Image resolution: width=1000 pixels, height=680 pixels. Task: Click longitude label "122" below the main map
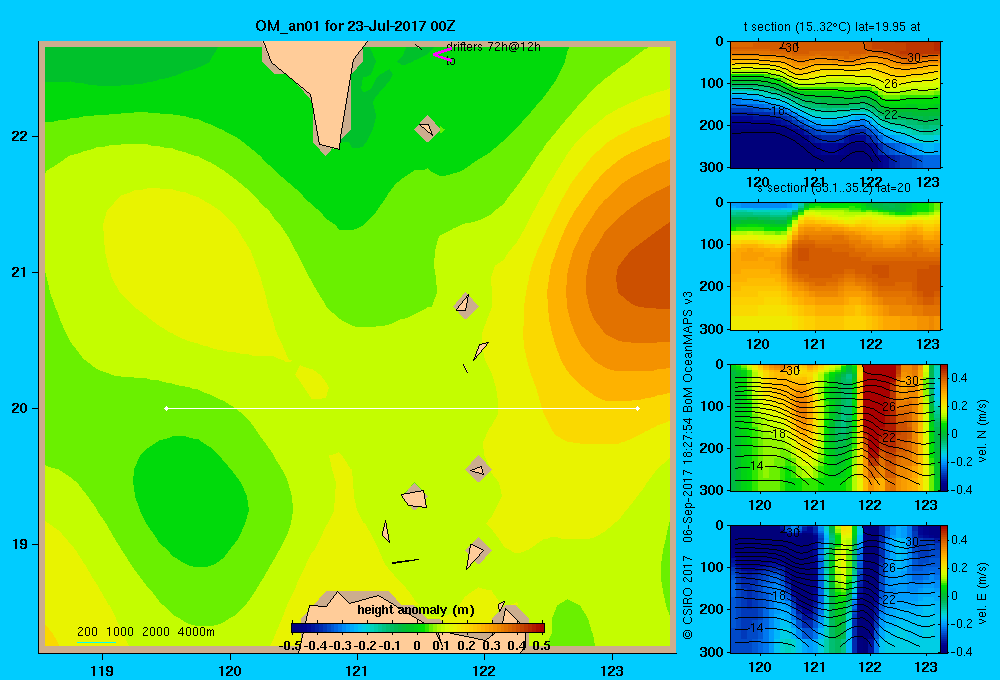pos(485,670)
